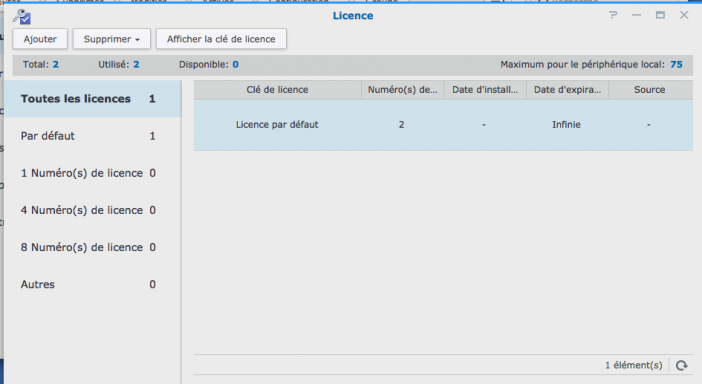The height and width of the screenshot is (384, 702).
Task: Select Toutes les licences category
Action: (93, 99)
